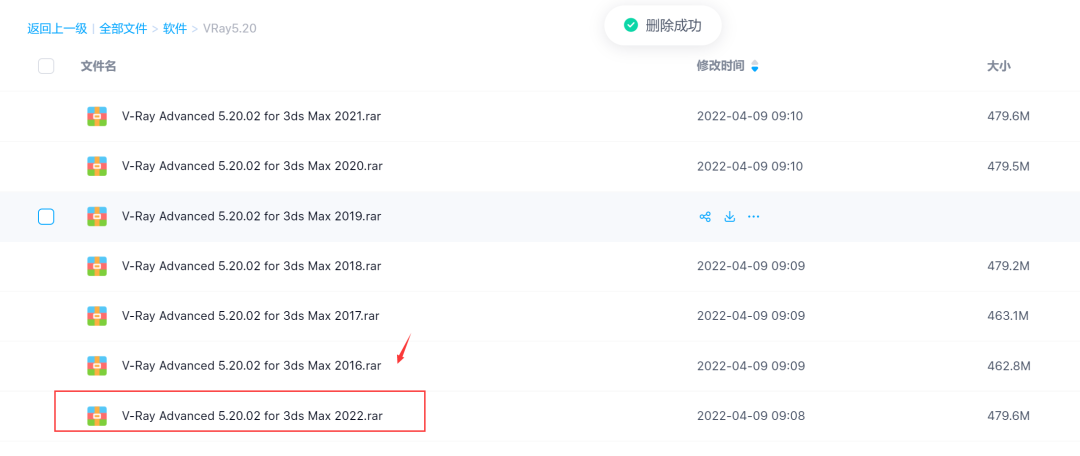
Task: Navigate to 全部文件 breadcrumb
Action: coord(125,28)
